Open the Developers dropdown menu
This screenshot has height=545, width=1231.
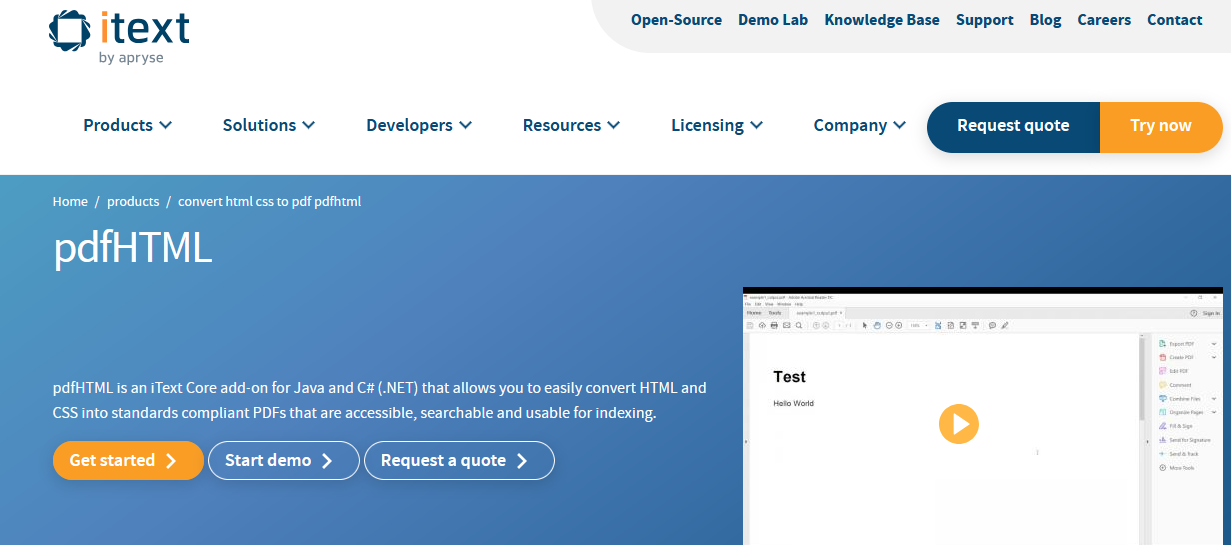pyautogui.click(x=419, y=125)
